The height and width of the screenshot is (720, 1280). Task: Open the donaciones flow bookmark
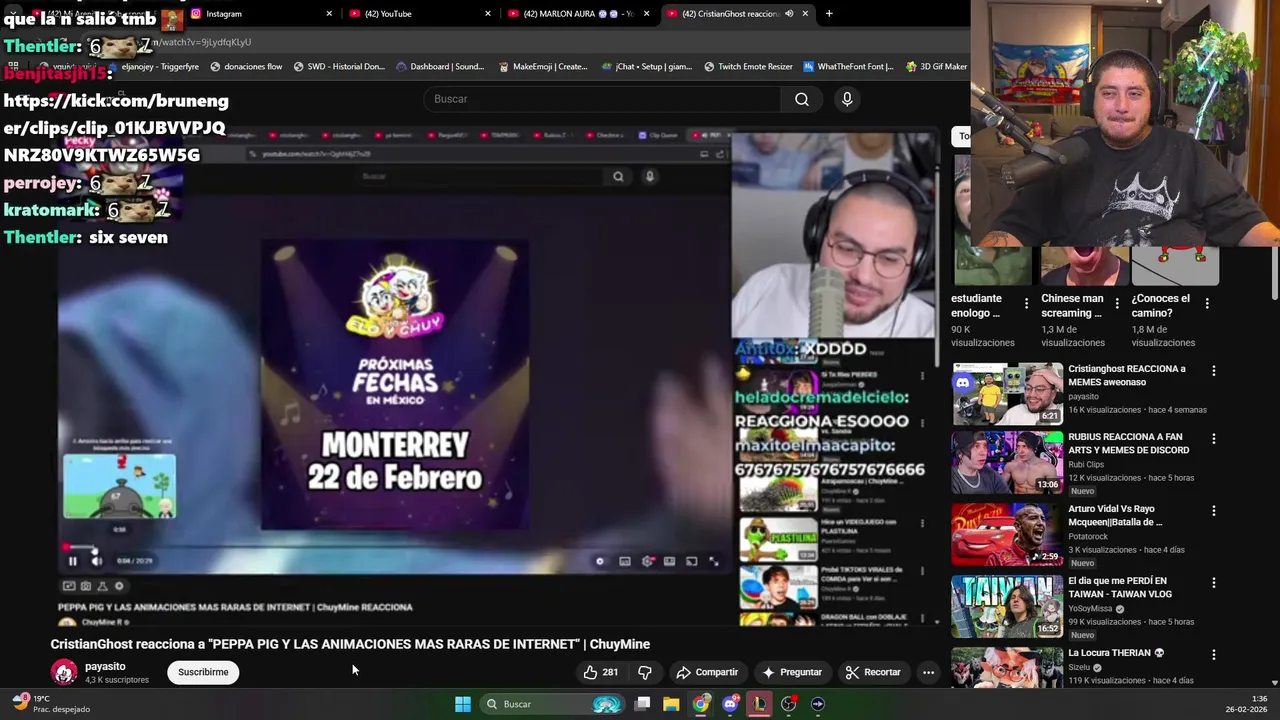point(246,67)
